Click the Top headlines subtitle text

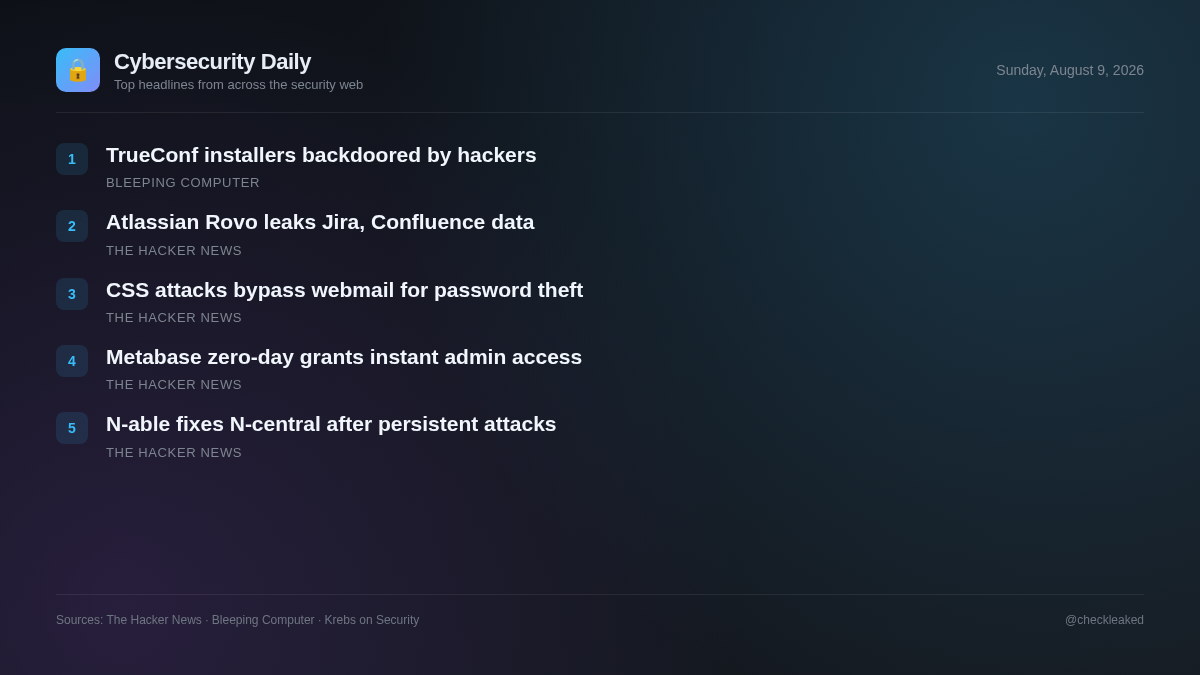tap(238, 85)
